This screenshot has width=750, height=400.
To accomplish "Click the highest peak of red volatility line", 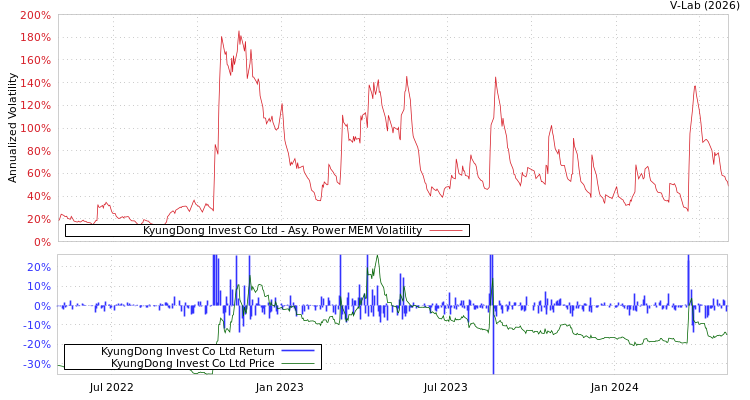I will tap(238, 31).
